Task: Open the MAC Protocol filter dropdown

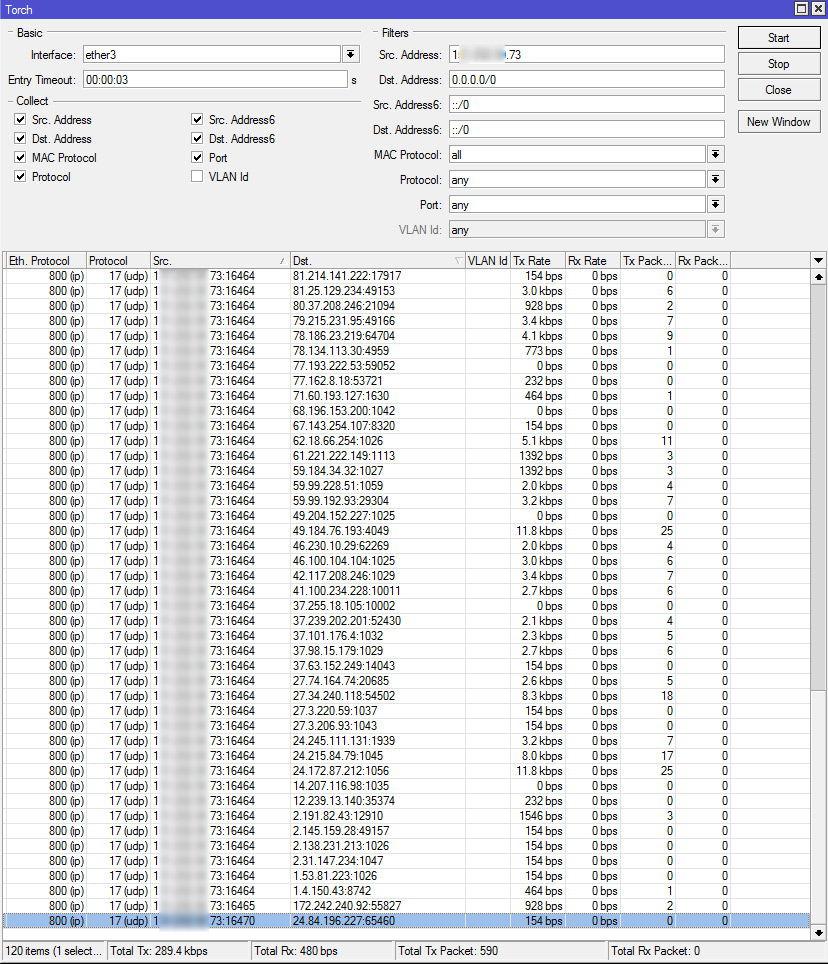Action: pyautogui.click(x=716, y=154)
